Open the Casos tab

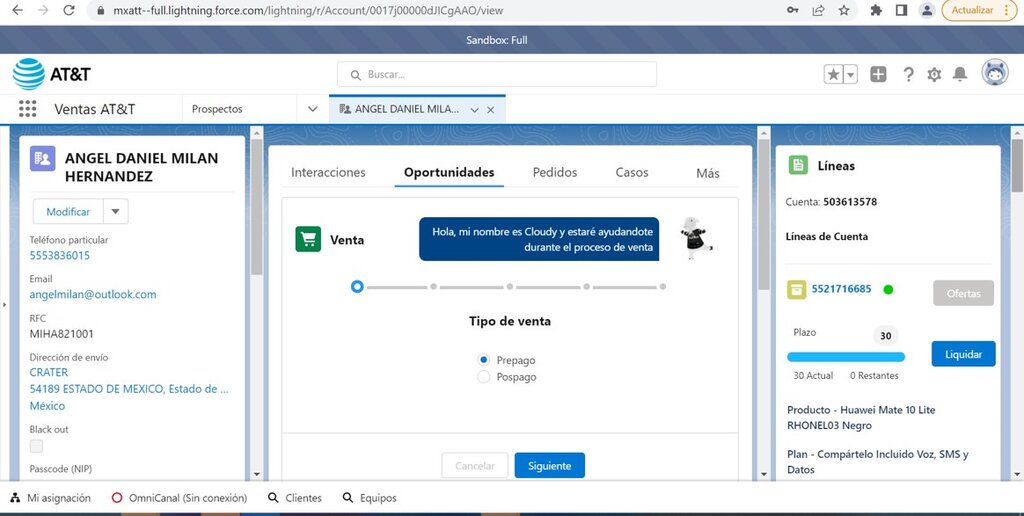coord(632,172)
